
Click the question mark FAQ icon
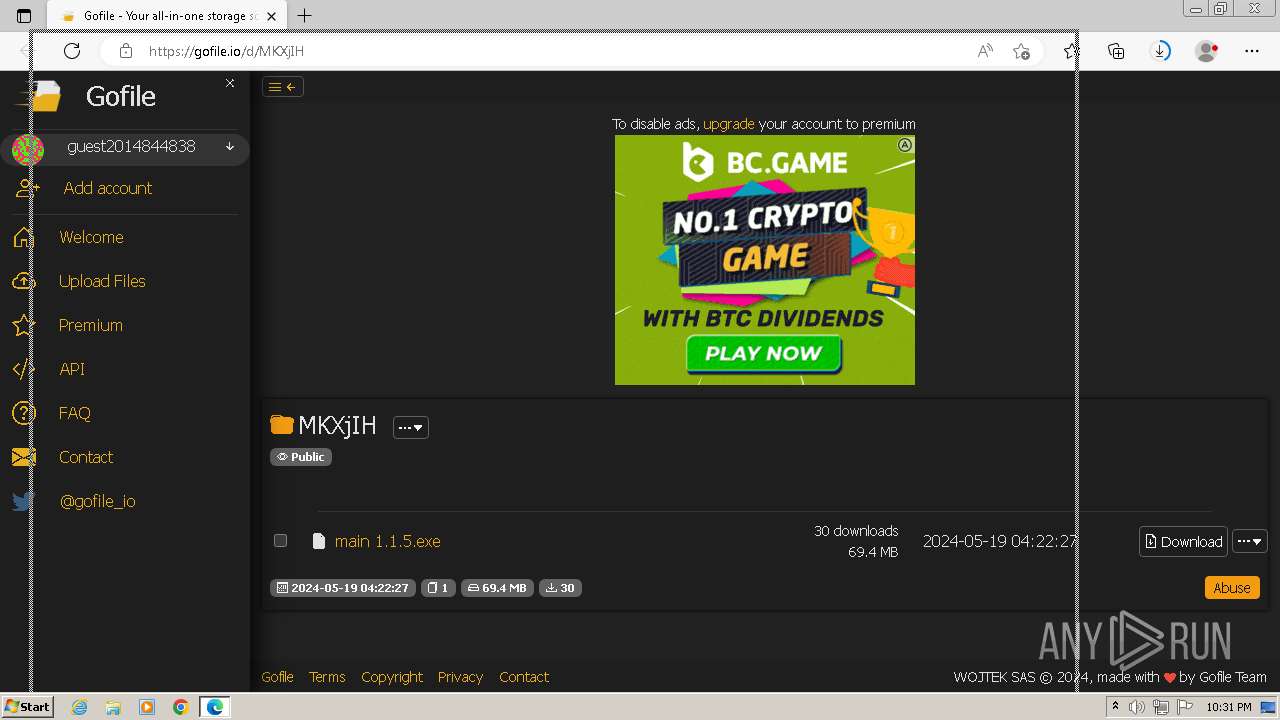24,413
